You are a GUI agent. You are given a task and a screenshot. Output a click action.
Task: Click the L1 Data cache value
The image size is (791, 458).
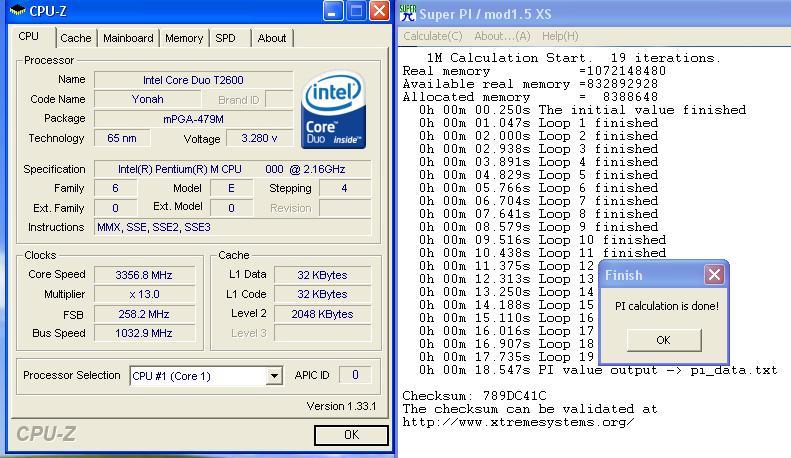coord(322,275)
